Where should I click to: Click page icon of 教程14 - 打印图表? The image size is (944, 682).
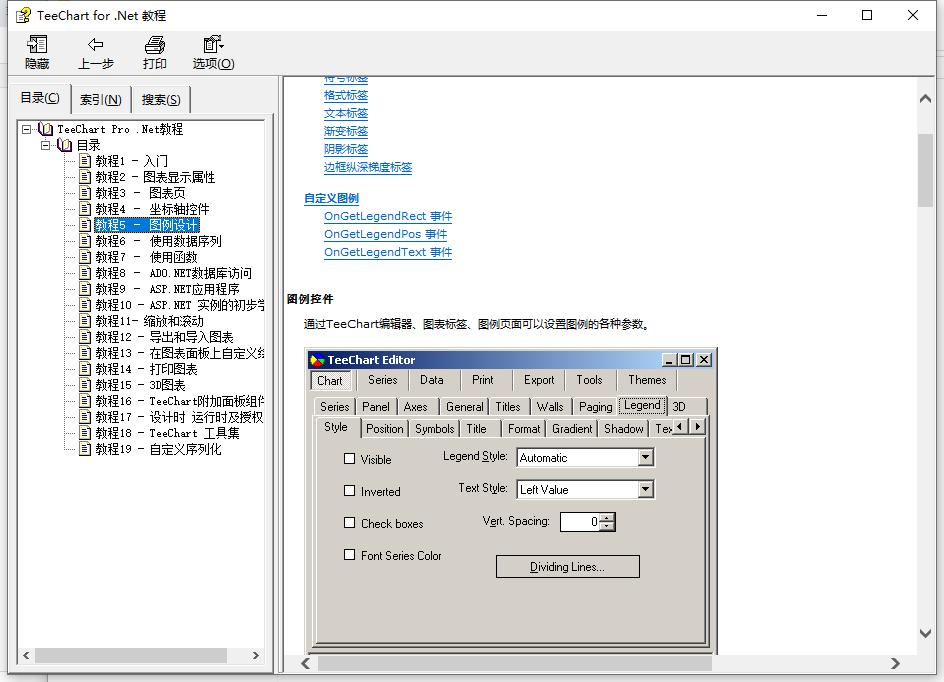[x=85, y=369]
